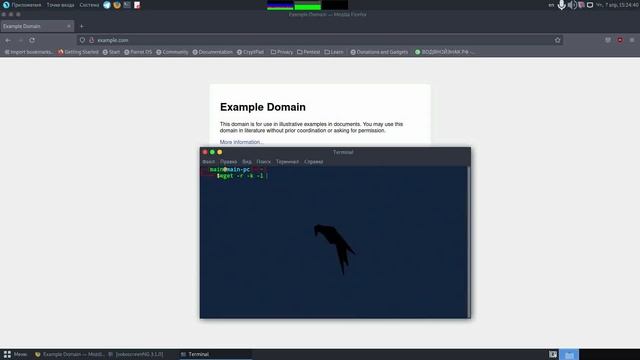
Task: Open the CryptPad bookmark
Action: (x=251, y=52)
